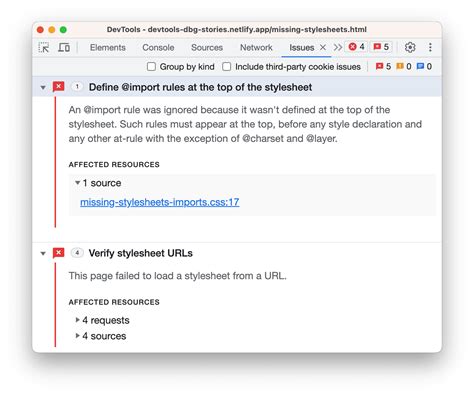
Task: Click the count badge 4 on stylesheet URLs issue
Action: pos(77,253)
